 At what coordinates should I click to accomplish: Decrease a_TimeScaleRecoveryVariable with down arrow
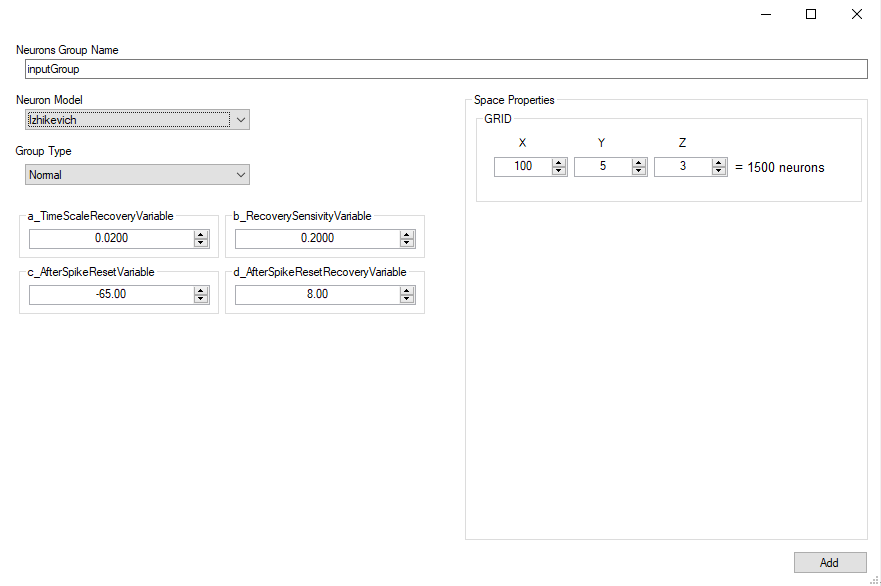point(201,243)
